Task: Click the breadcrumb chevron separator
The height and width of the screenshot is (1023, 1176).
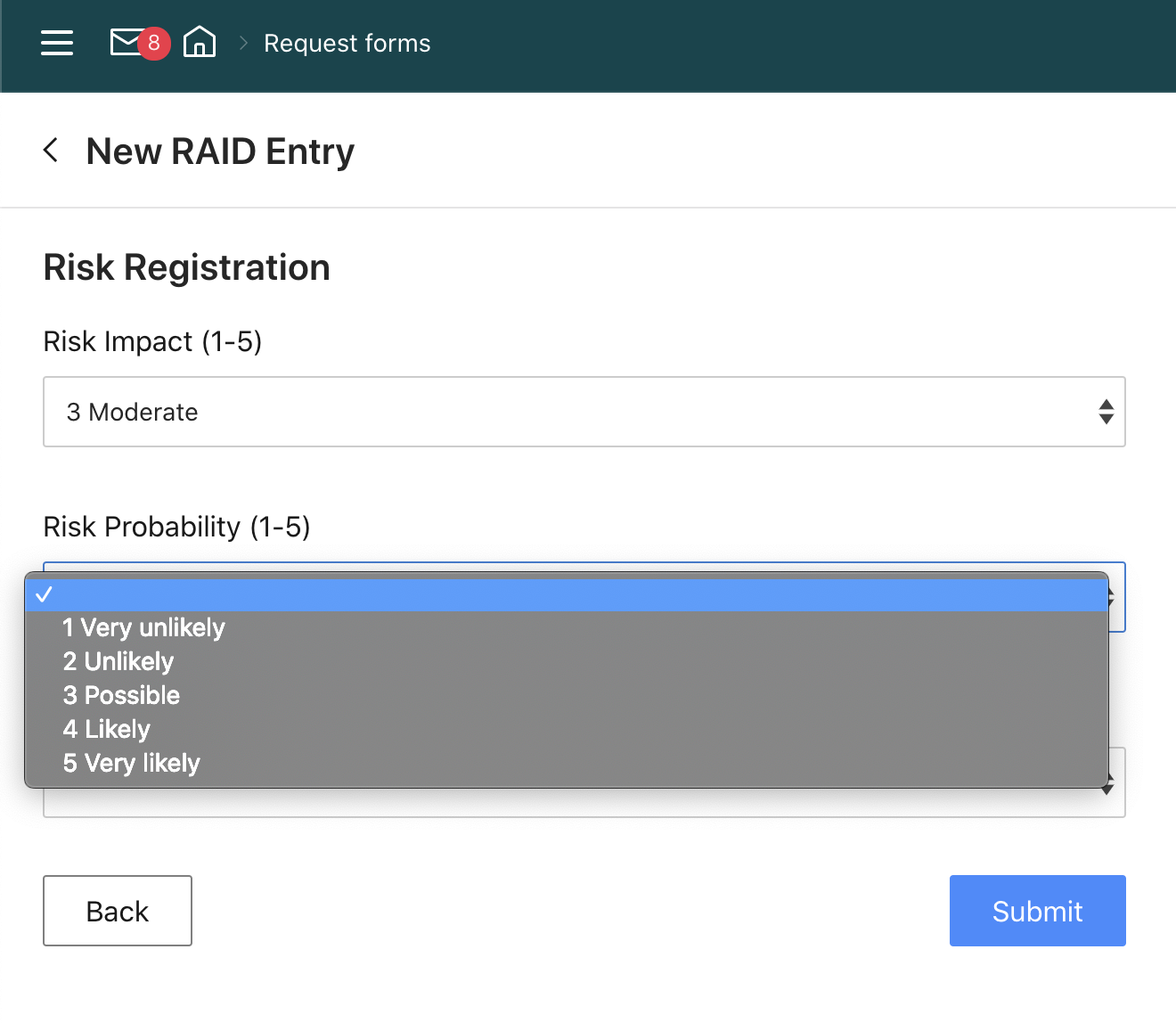Action: tap(243, 43)
